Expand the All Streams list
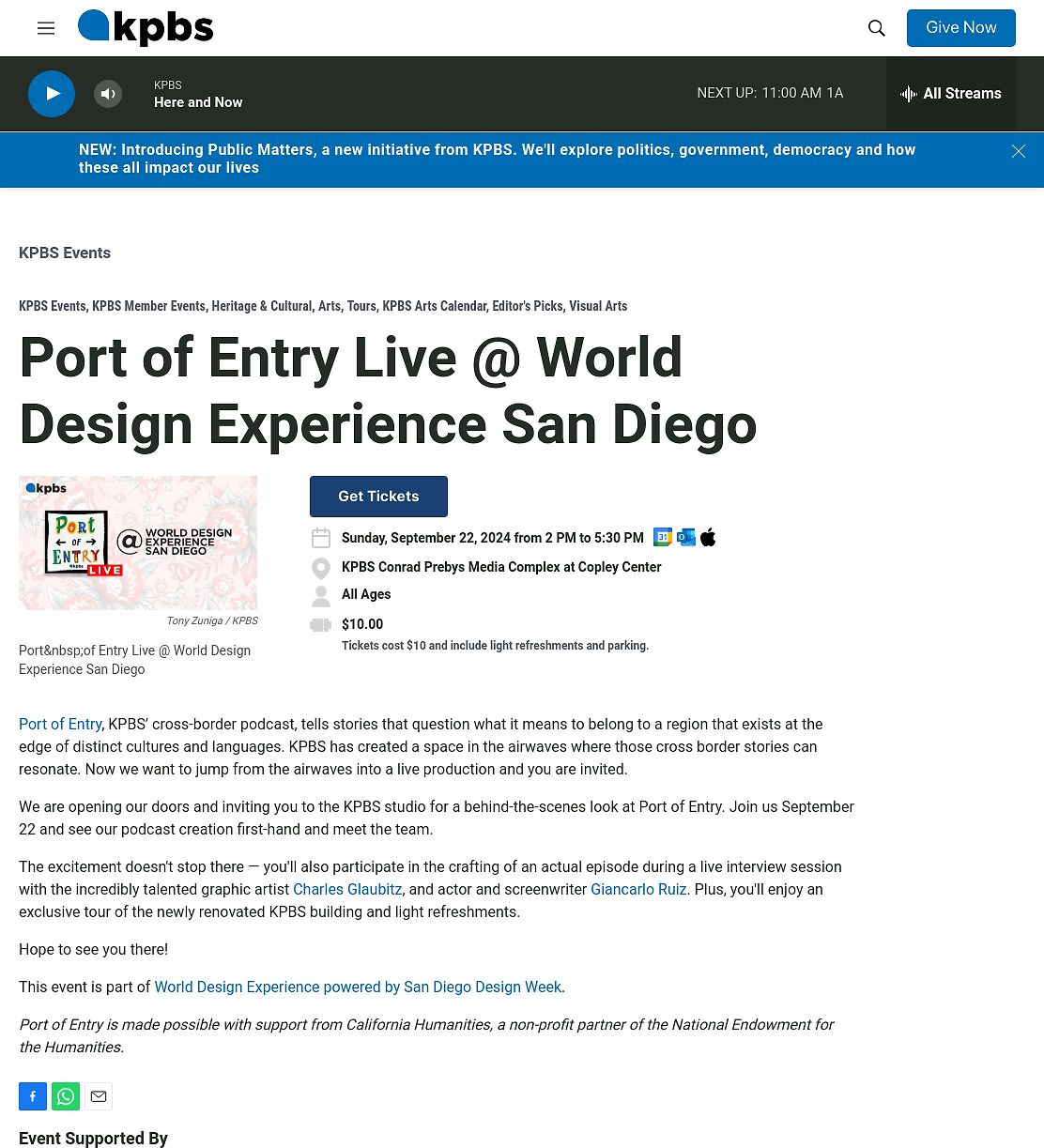The height and width of the screenshot is (1148, 1044). [x=950, y=94]
